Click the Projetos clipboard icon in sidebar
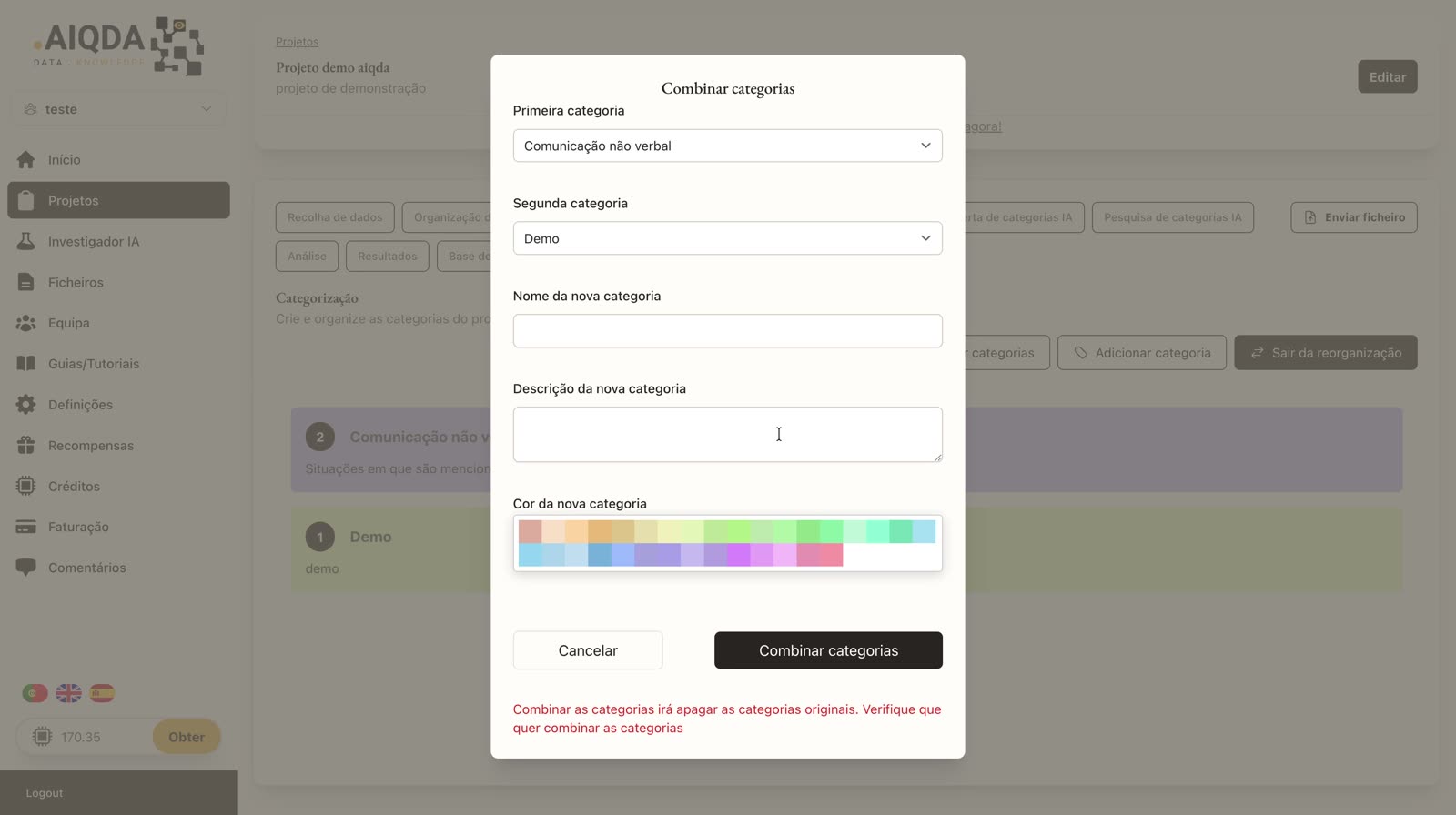 (x=25, y=200)
